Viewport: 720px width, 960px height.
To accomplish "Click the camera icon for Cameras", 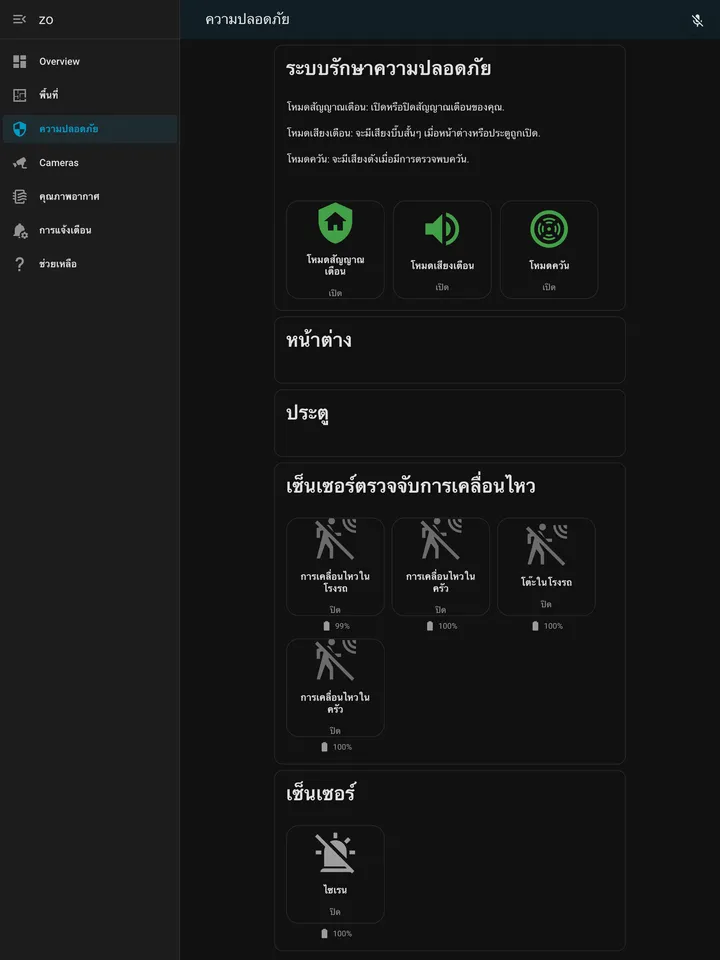I will point(20,163).
